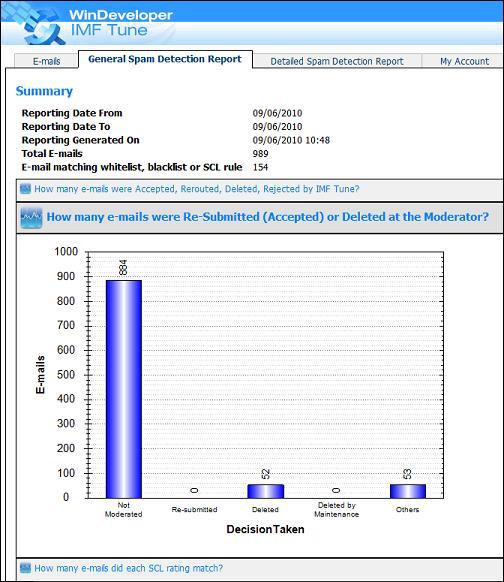Click the 'DecisionTaken' axis title
This screenshot has height=582, width=504.
click(x=265, y=529)
